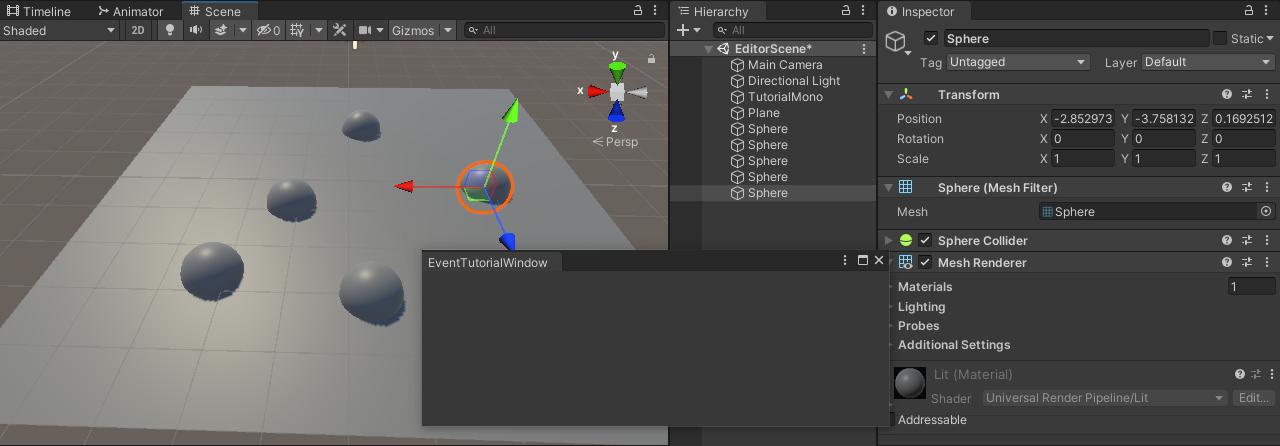Enable the Static checkbox
Screen dimensions: 1280x446
1220,38
